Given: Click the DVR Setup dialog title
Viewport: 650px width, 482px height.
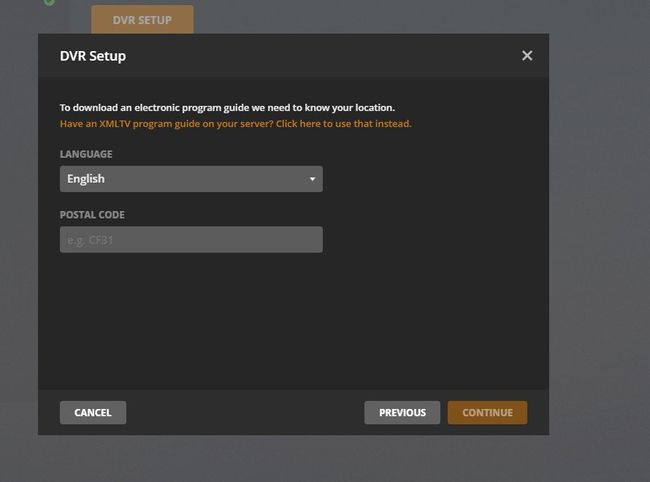Looking at the screenshot, I should click(93, 56).
